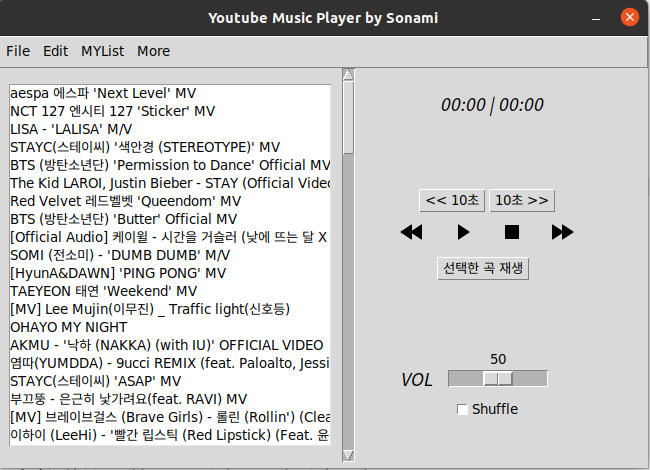Select STAYC 'ASAP' MV song
Viewport: 650px width, 470px height.
pyautogui.click(x=170, y=381)
